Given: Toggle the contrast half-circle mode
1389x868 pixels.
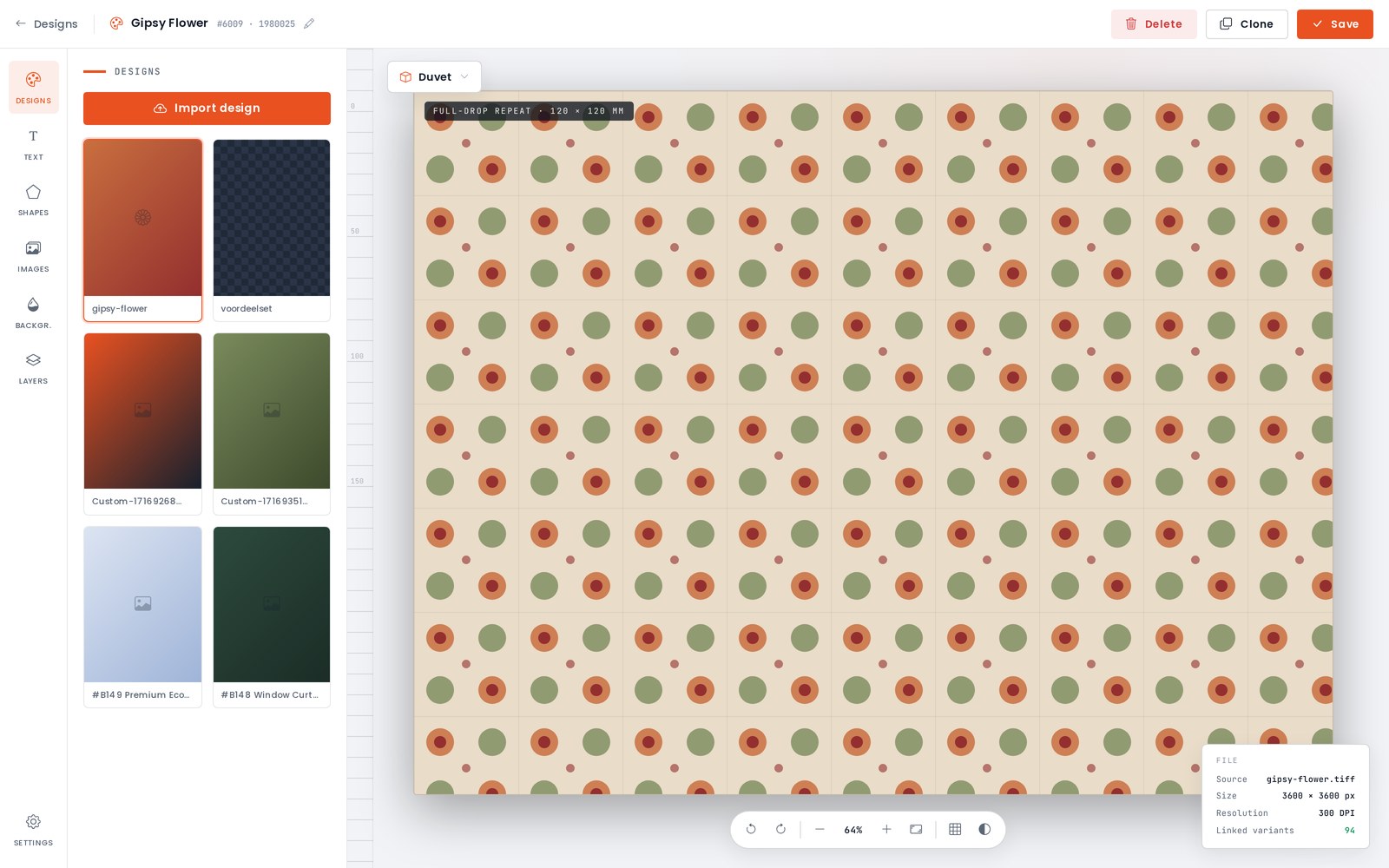Looking at the screenshot, I should click(x=984, y=830).
